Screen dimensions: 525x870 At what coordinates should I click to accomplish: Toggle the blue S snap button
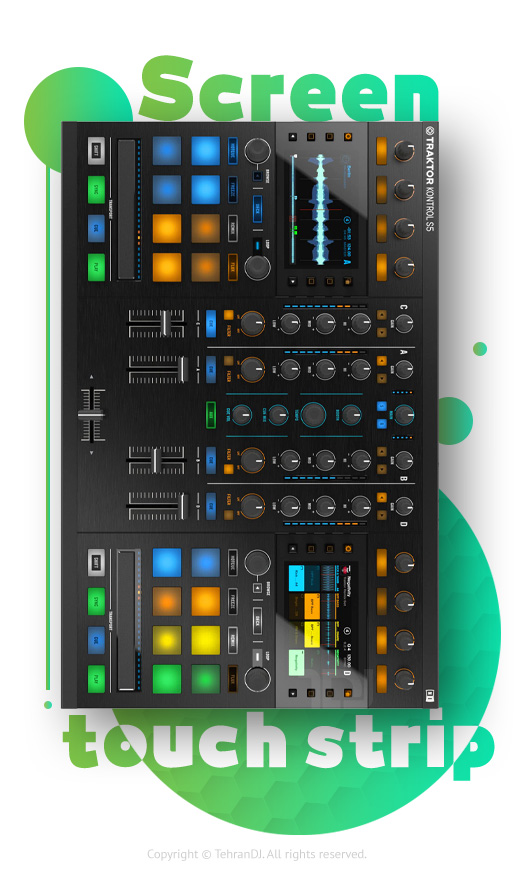pyautogui.click(x=381, y=406)
